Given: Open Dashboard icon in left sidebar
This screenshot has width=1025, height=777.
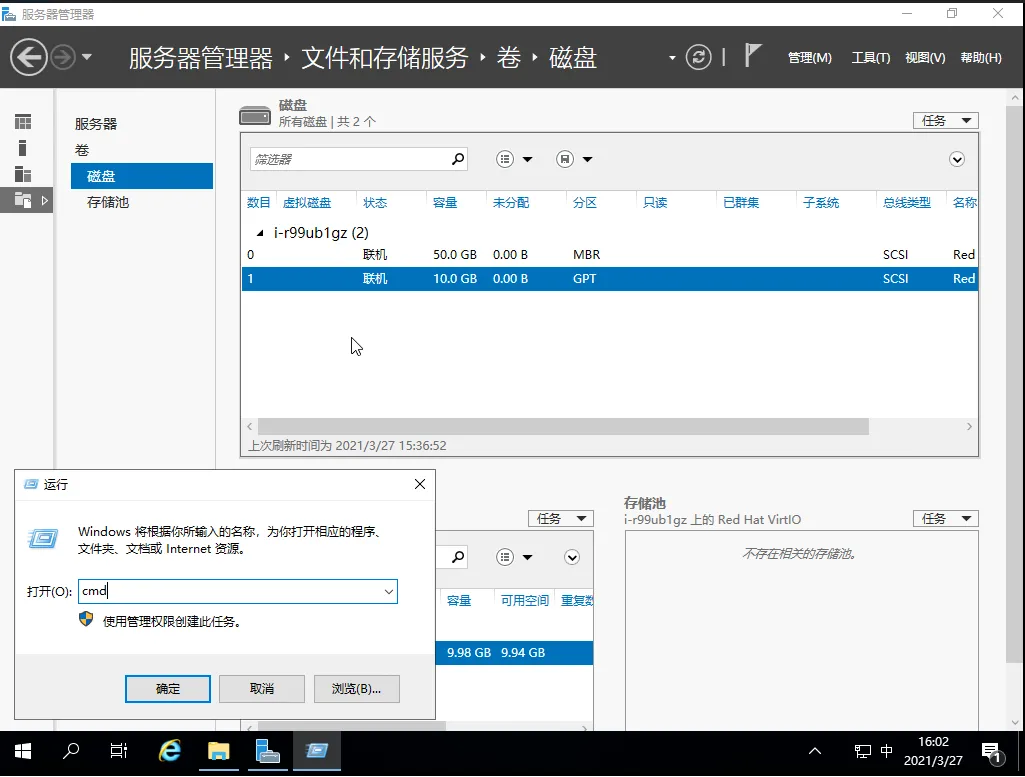Looking at the screenshot, I should point(23,122).
